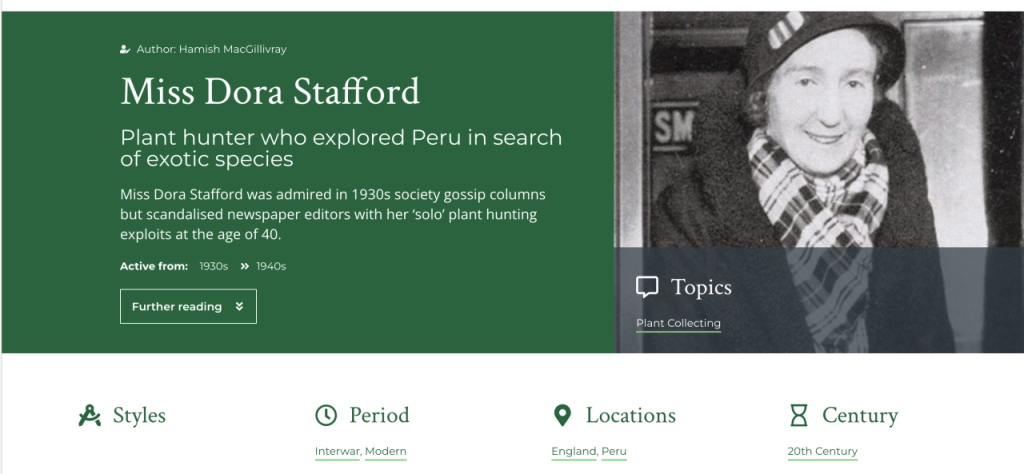Open the Interwar period link
This screenshot has width=1024, height=474.
coord(337,452)
